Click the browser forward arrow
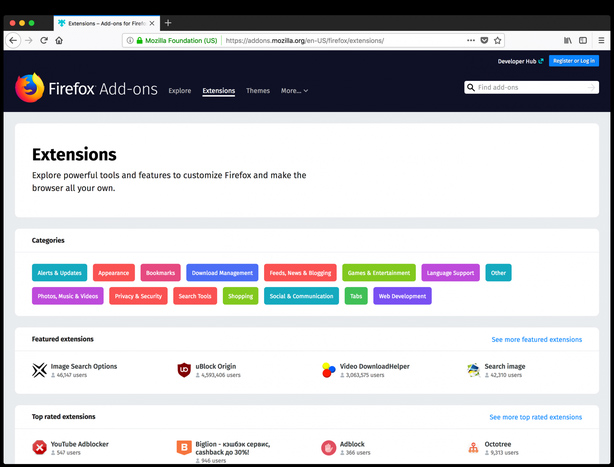 [x=29, y=40]
